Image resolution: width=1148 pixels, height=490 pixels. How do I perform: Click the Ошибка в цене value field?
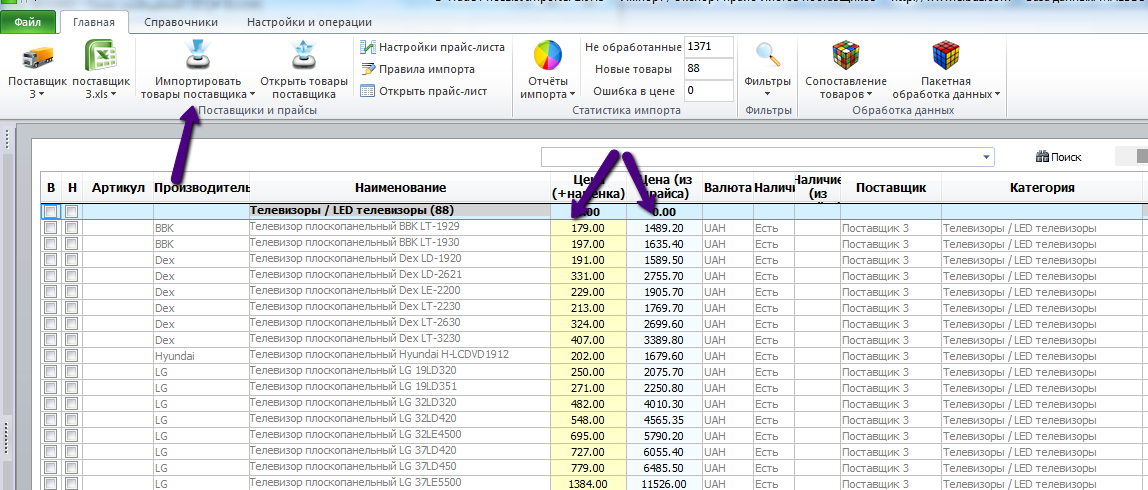click(709, 91)
